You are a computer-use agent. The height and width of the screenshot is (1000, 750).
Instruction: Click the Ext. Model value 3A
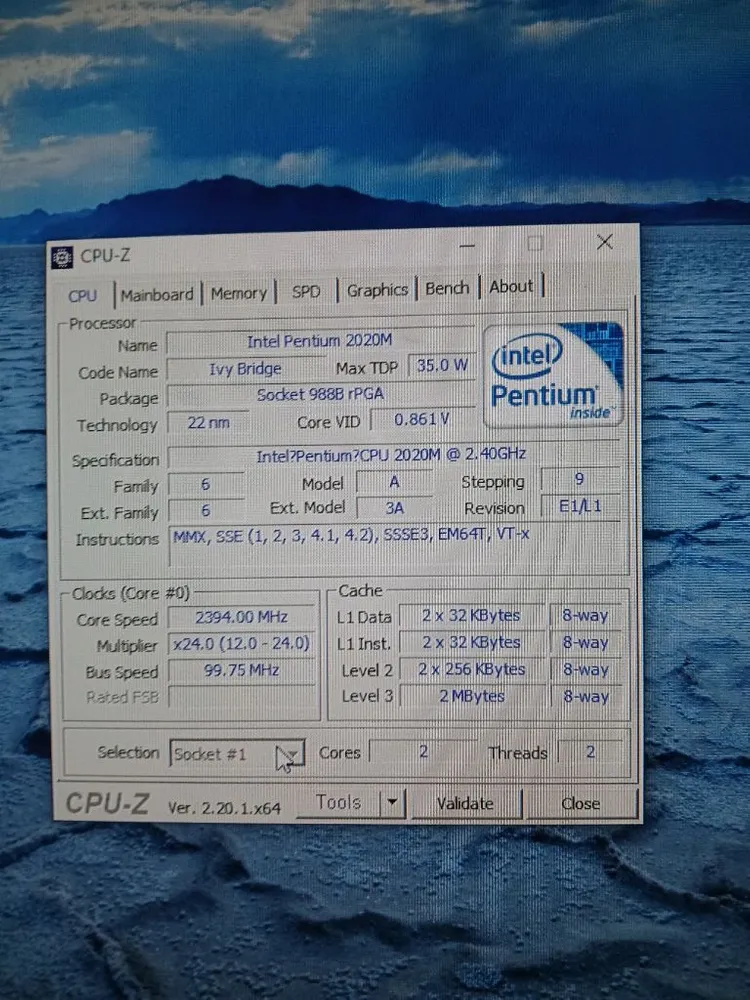394,508
